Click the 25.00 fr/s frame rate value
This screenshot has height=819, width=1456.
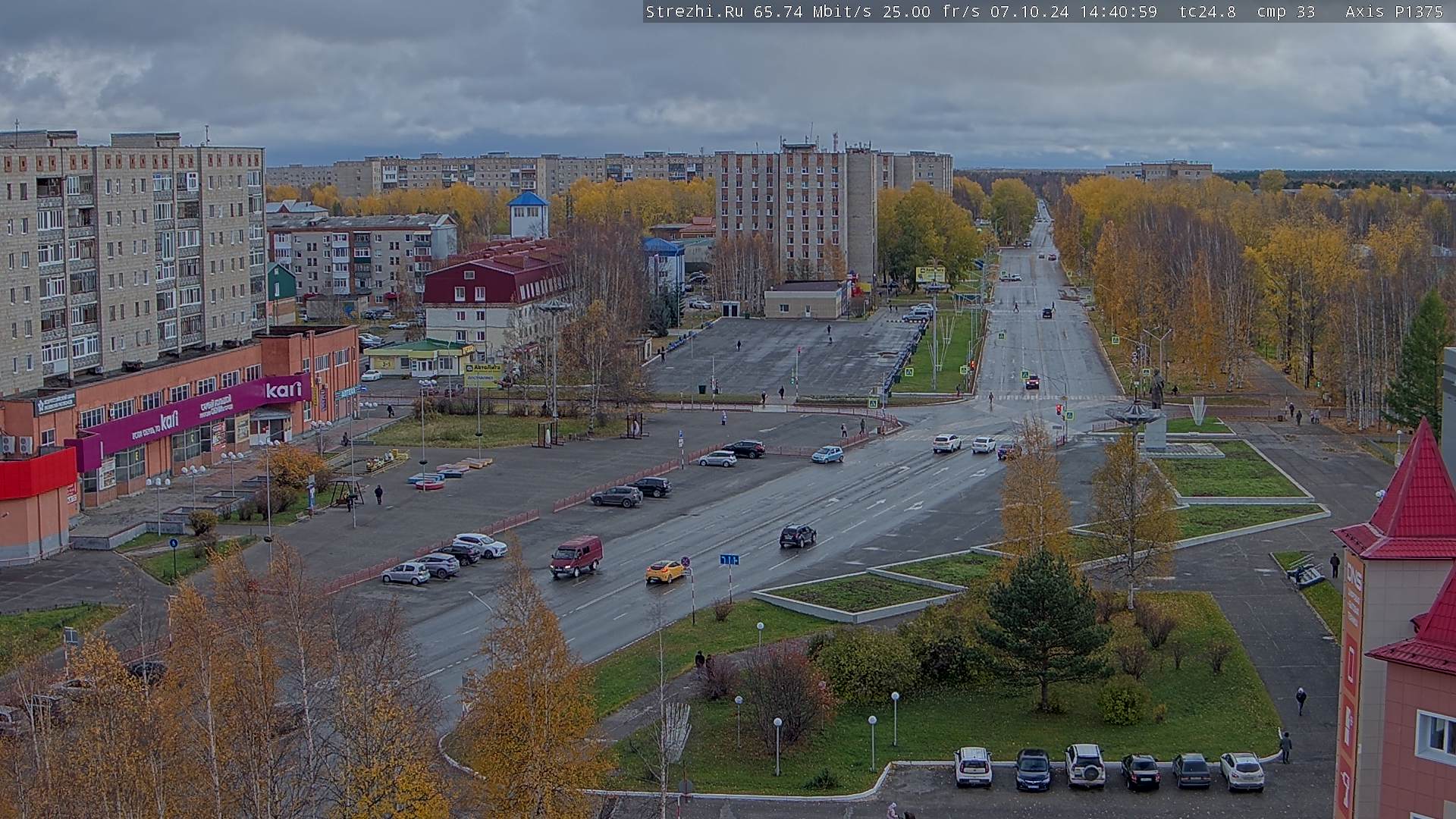pos(931,11)
